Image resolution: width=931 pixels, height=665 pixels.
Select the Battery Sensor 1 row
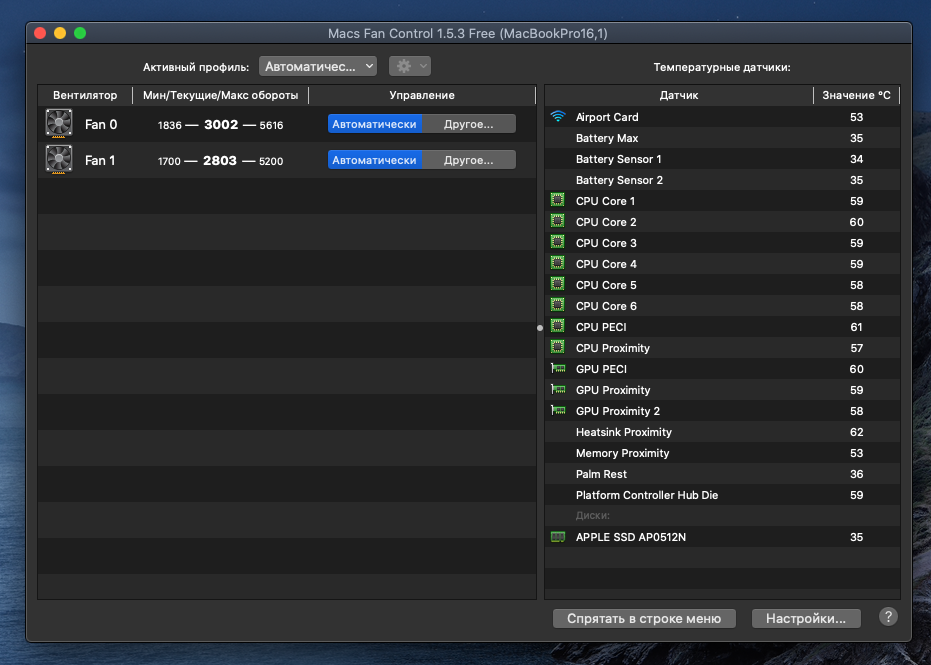[722, 159]
